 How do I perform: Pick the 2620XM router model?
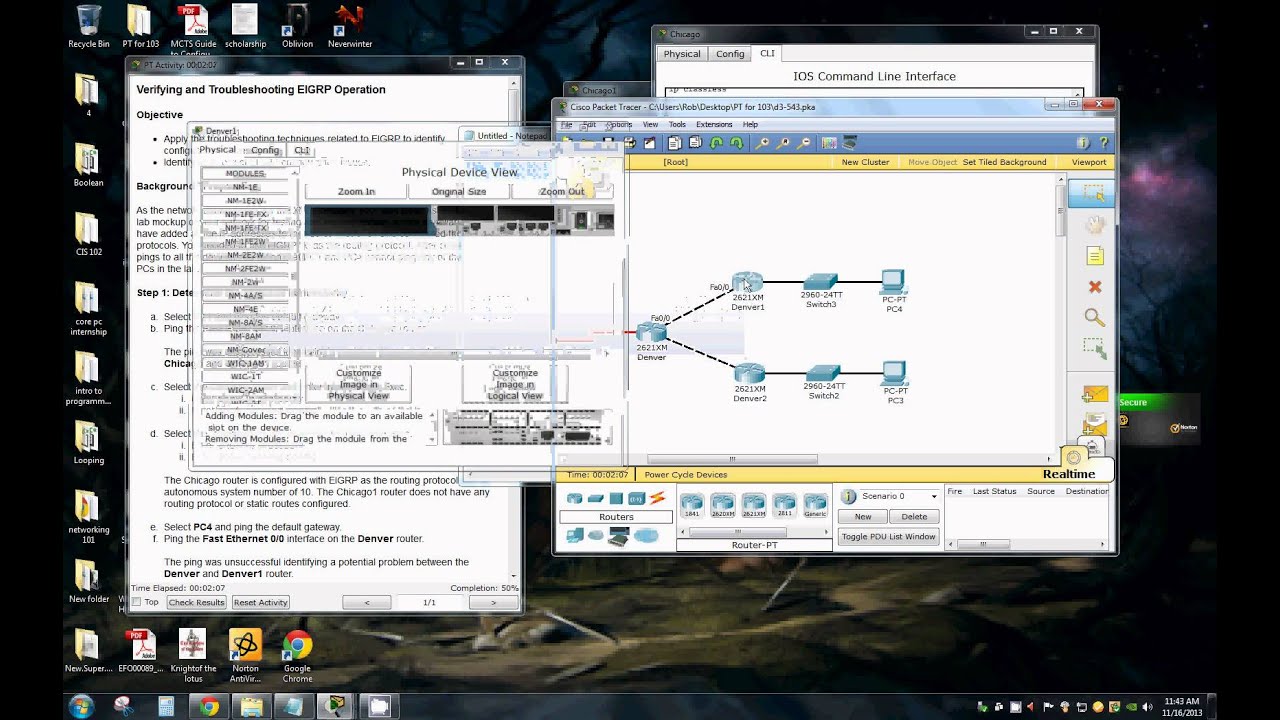pyautogui.click(x=722, y=505)
